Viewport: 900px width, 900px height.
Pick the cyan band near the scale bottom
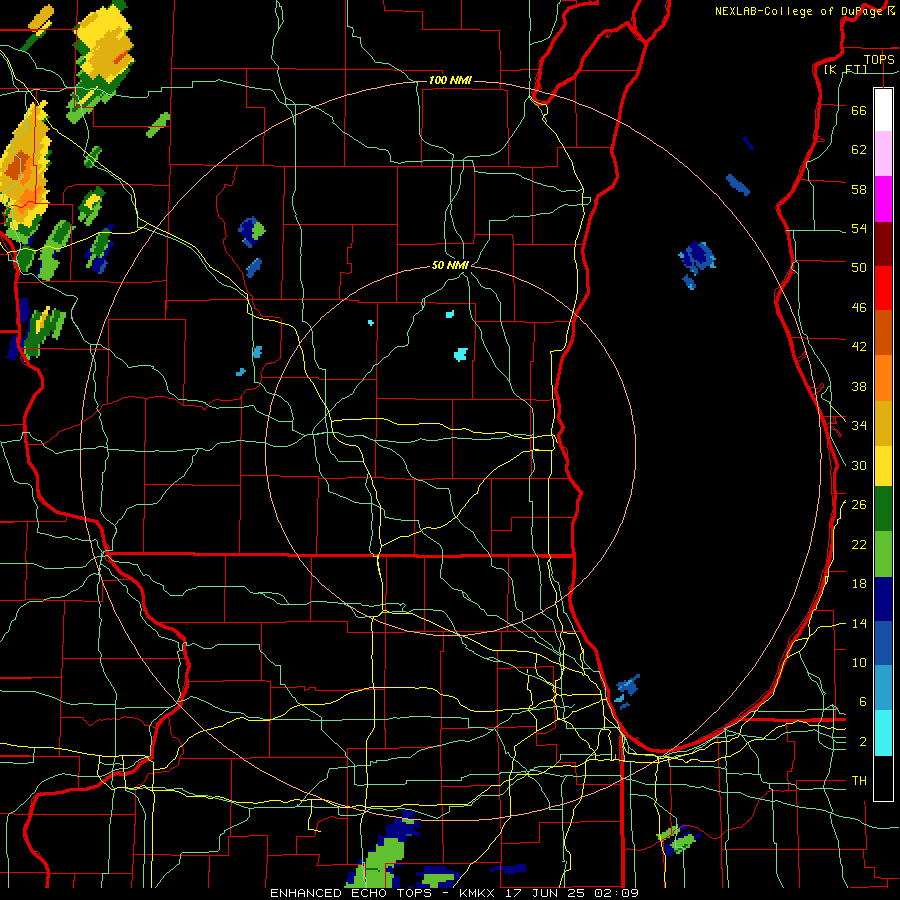coord(883,733)
